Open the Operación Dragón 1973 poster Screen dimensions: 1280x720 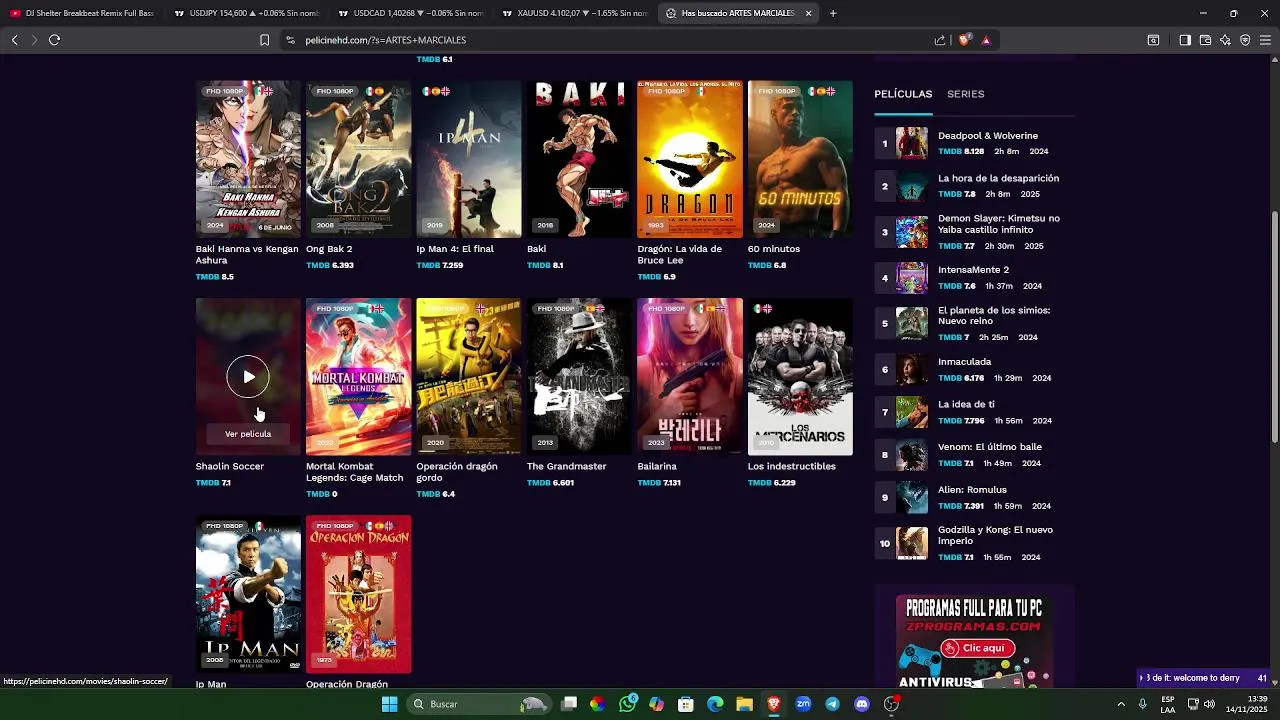358,593
